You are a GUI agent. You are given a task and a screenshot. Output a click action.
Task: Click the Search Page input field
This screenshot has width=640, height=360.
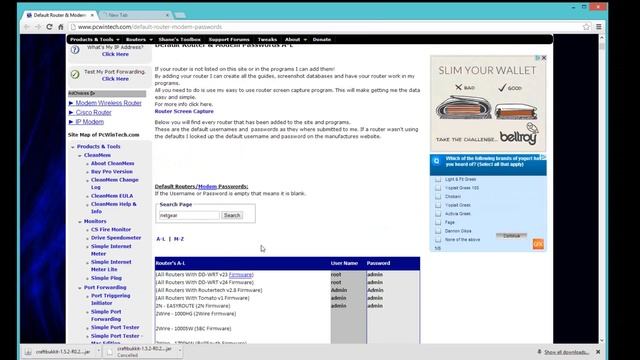189,215
